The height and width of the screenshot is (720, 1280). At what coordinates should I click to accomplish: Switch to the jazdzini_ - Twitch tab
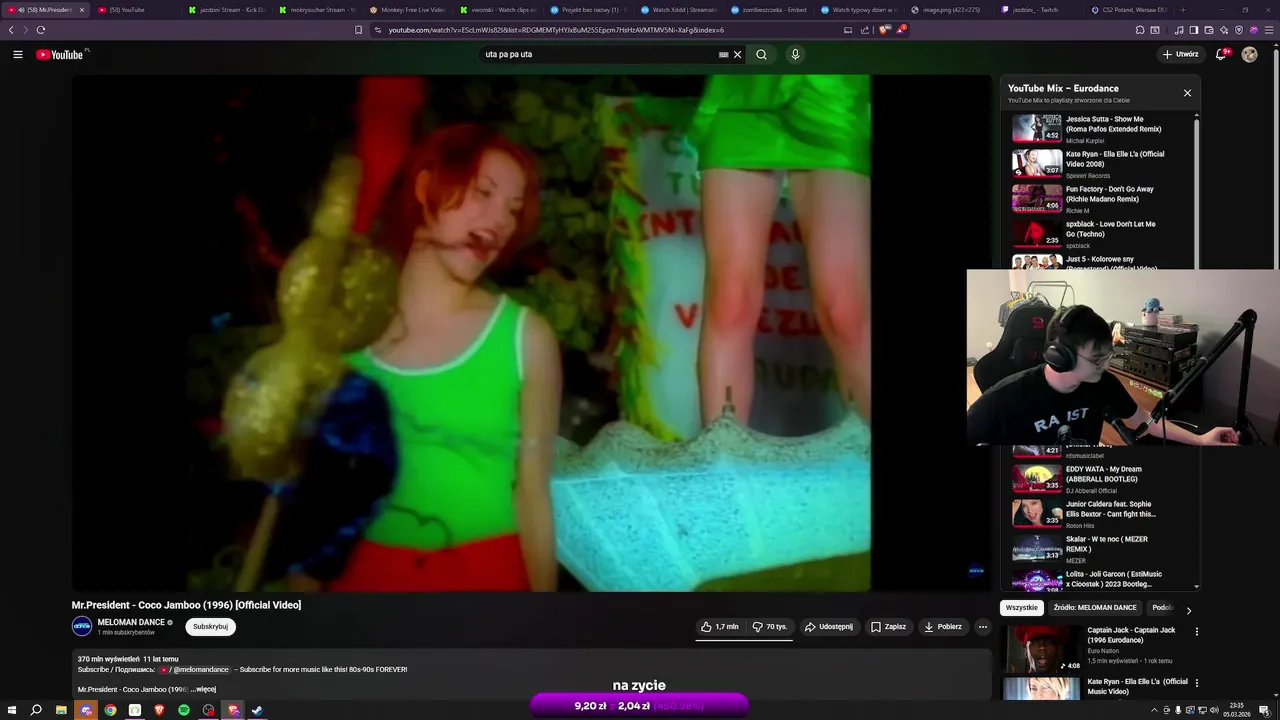click(x=1038, y=9)
